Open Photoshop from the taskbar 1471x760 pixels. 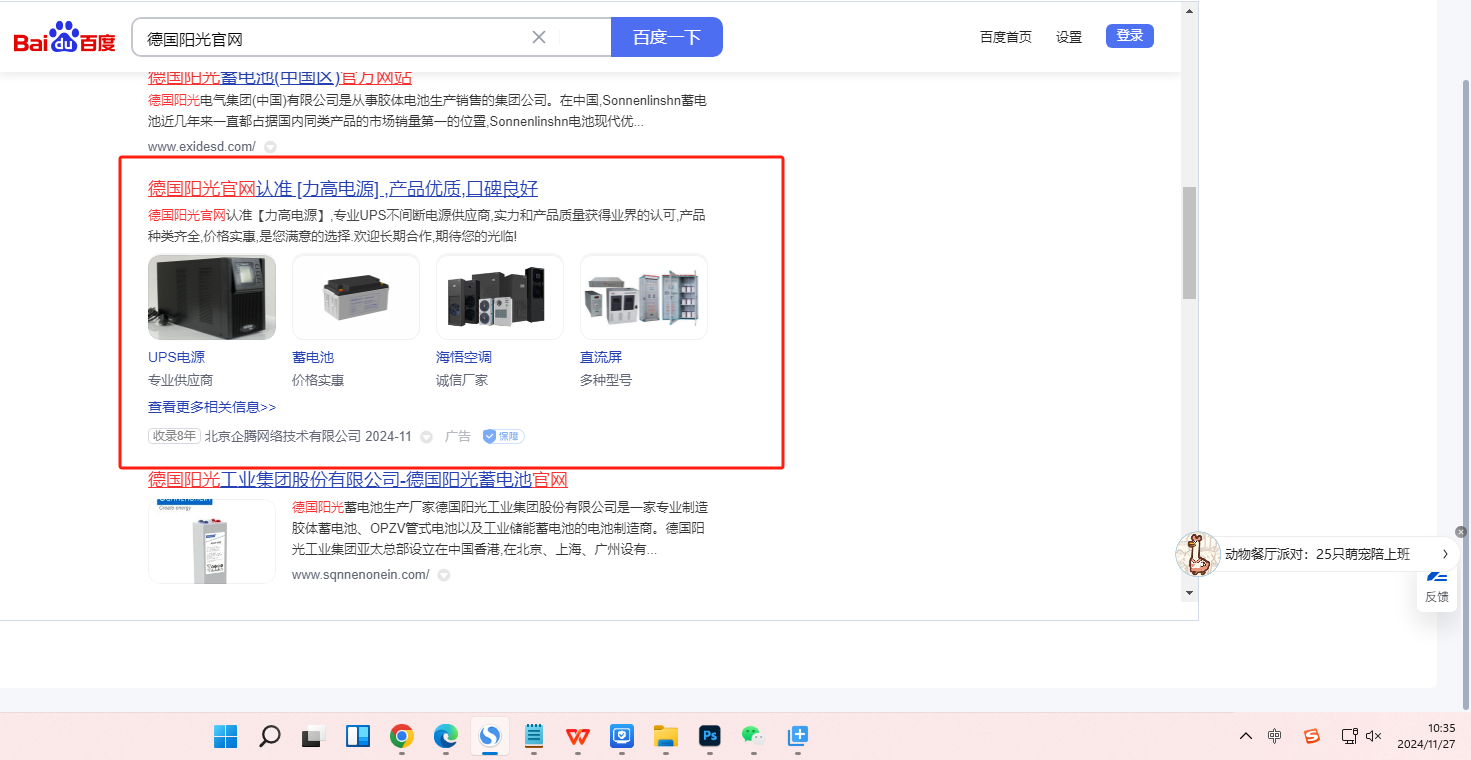pyautogui.click(x=710, y=737)
